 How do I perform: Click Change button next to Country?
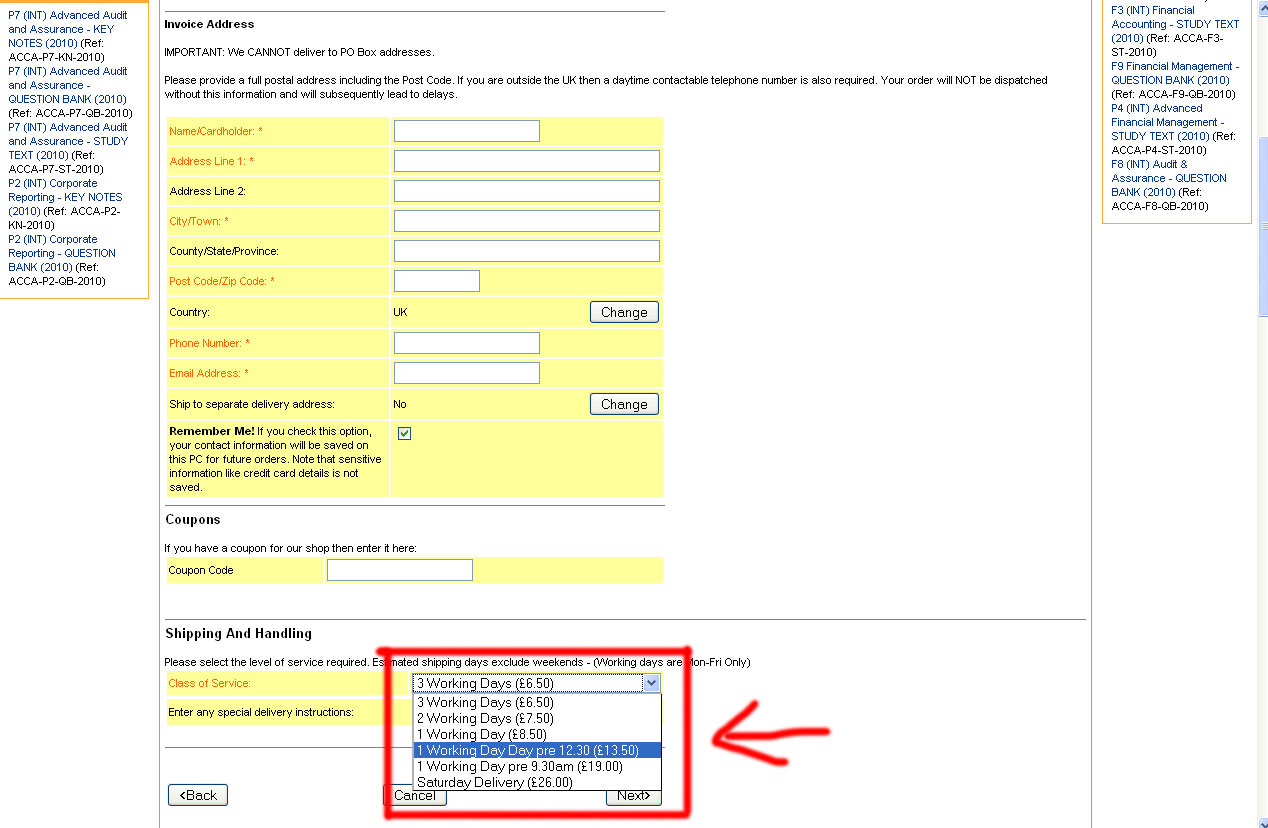(624, 312)
